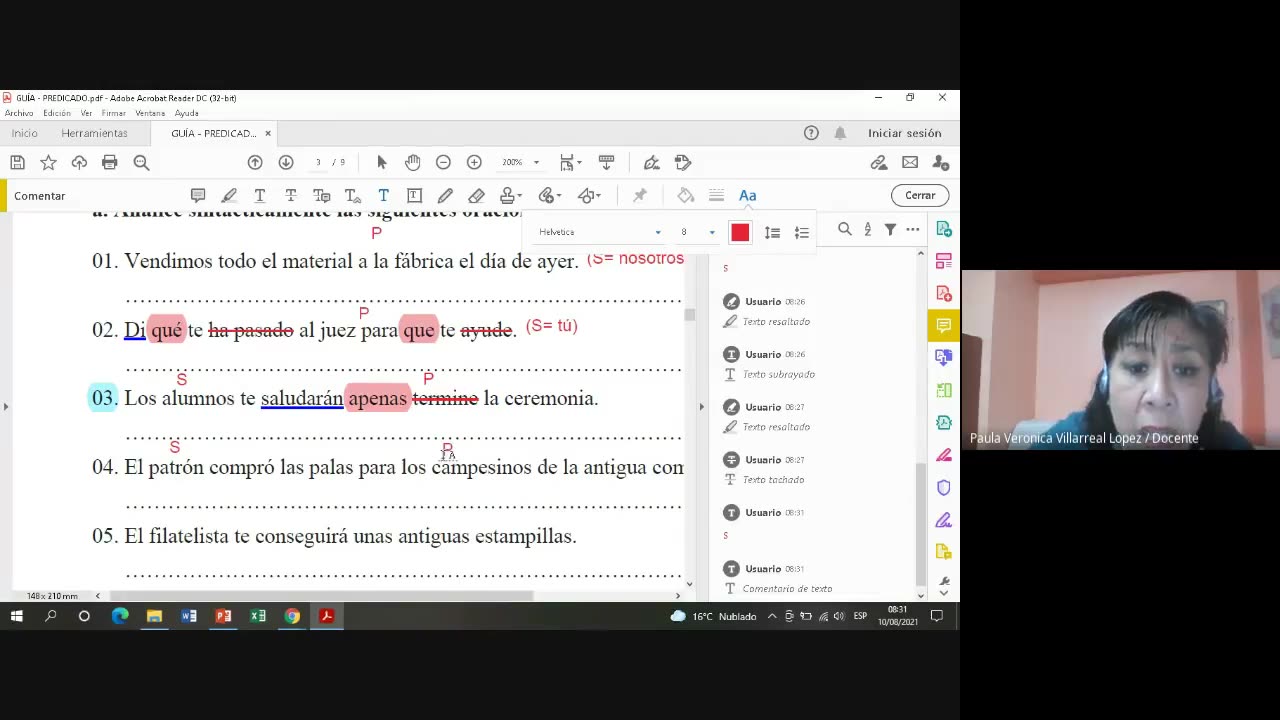The width and height of the screenshot is (1280, 720).
Task: Select the Comentario de texto entry
Action: (812, 577)
